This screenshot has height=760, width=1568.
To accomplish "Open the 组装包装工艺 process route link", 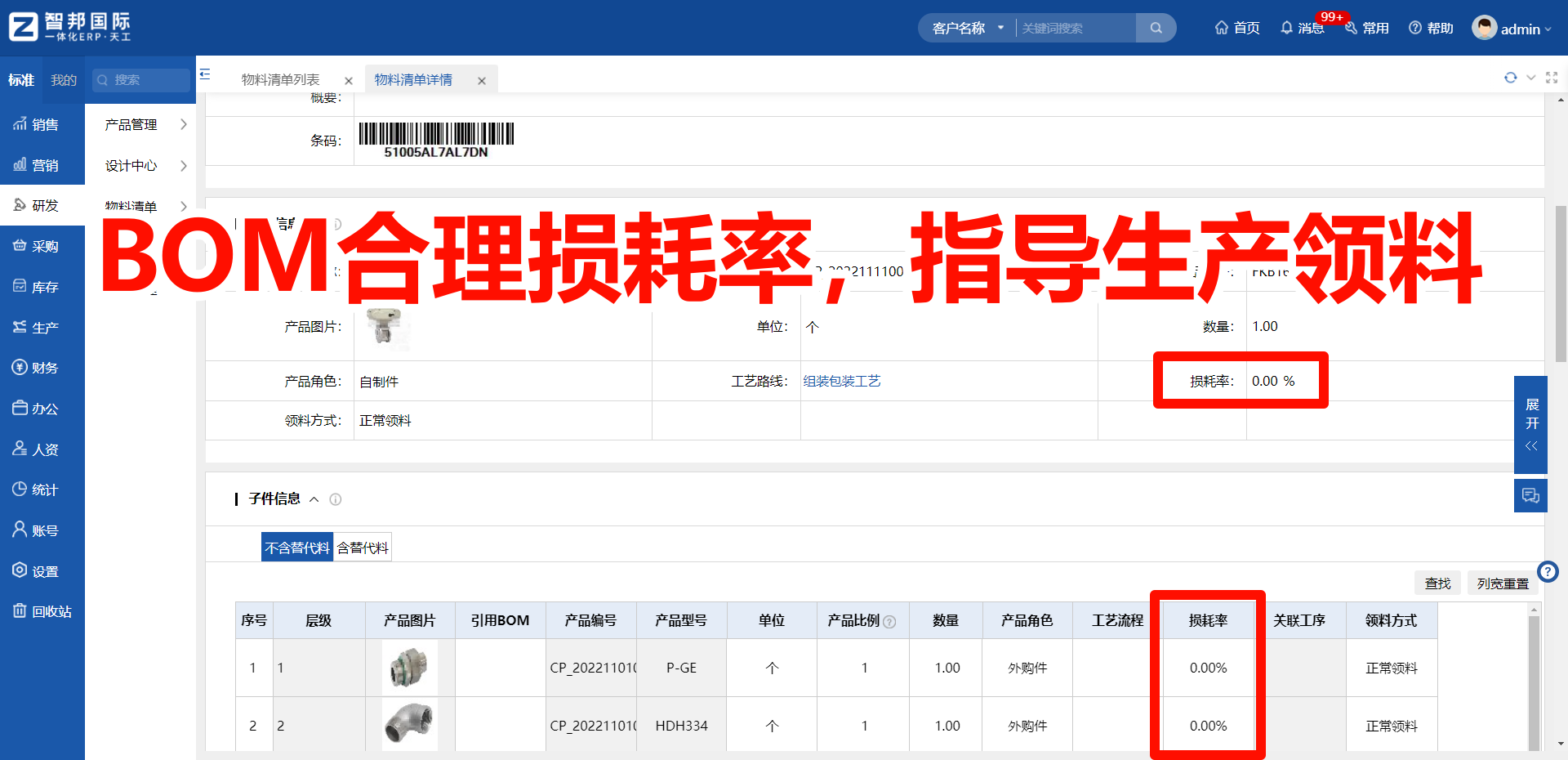I will click(842, 381).
